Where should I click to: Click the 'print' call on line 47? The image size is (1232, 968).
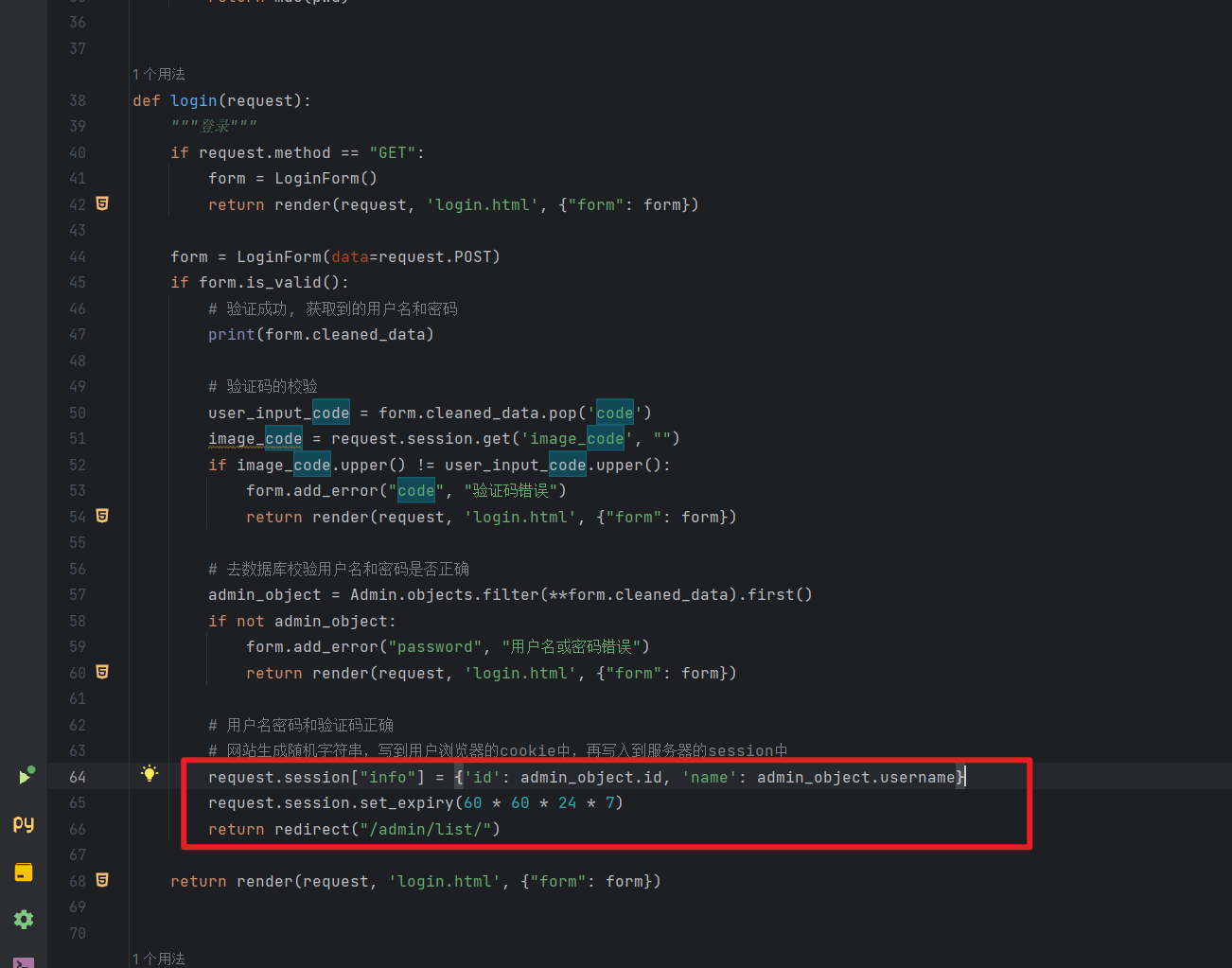click(x=232, y=334)
